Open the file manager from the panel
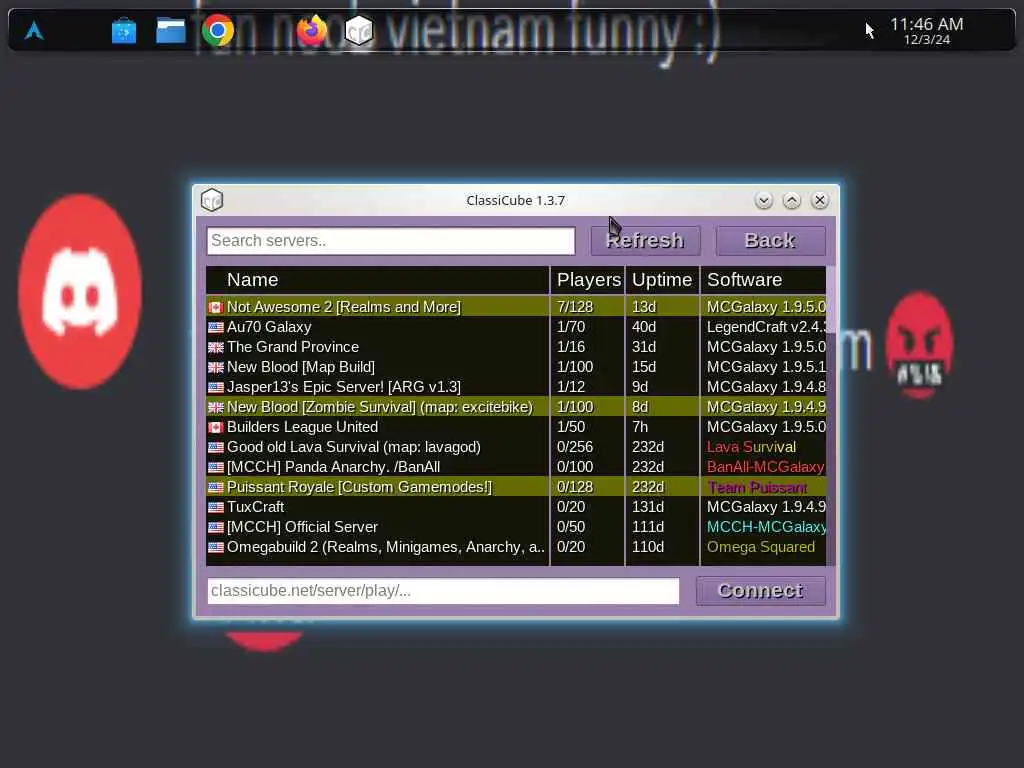Image resolution: width=1024 pixels, height=768 pixels. click(x=170, y=31)
